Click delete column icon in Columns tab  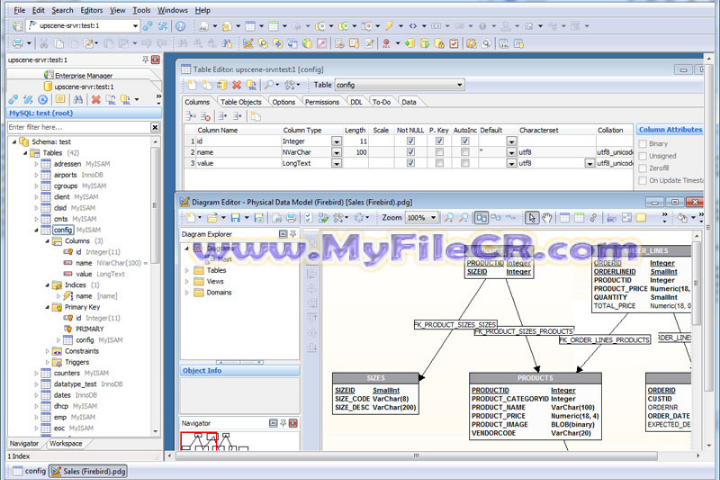205,117
